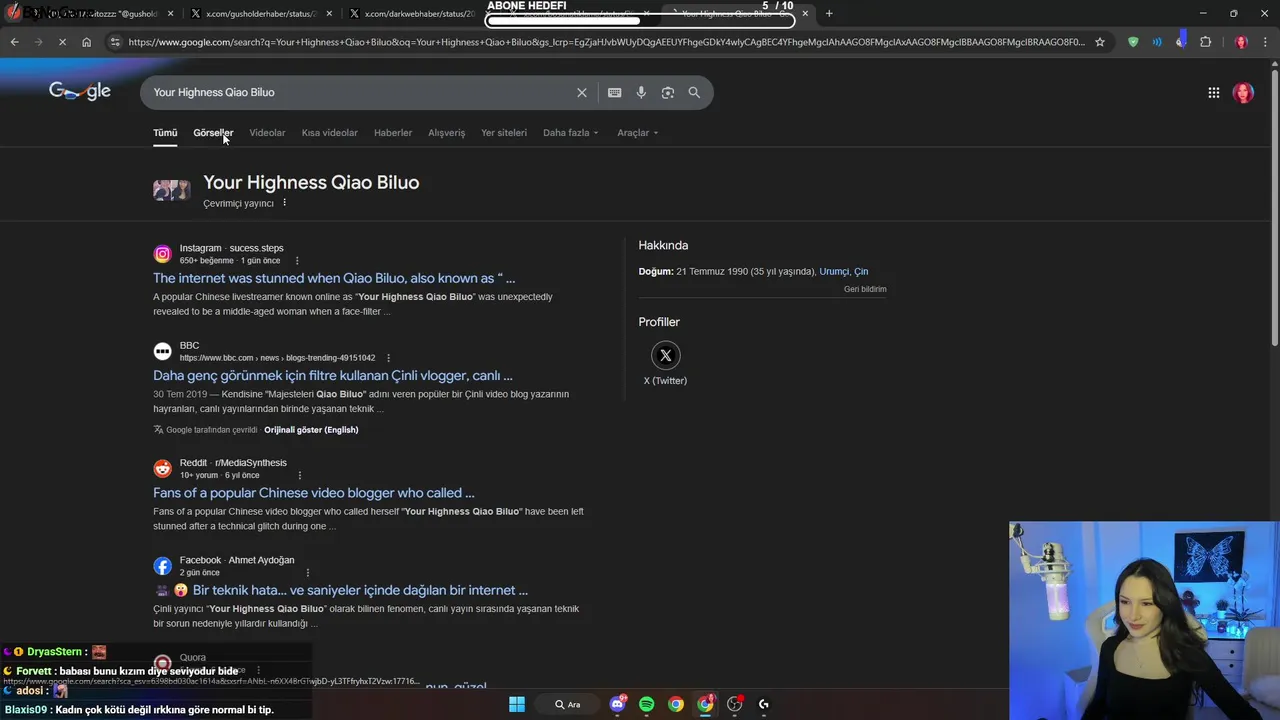This screenshot has height=720, width=1280.
Task: Switch to the Videolar tab
Action: click(x=267, y=133)
